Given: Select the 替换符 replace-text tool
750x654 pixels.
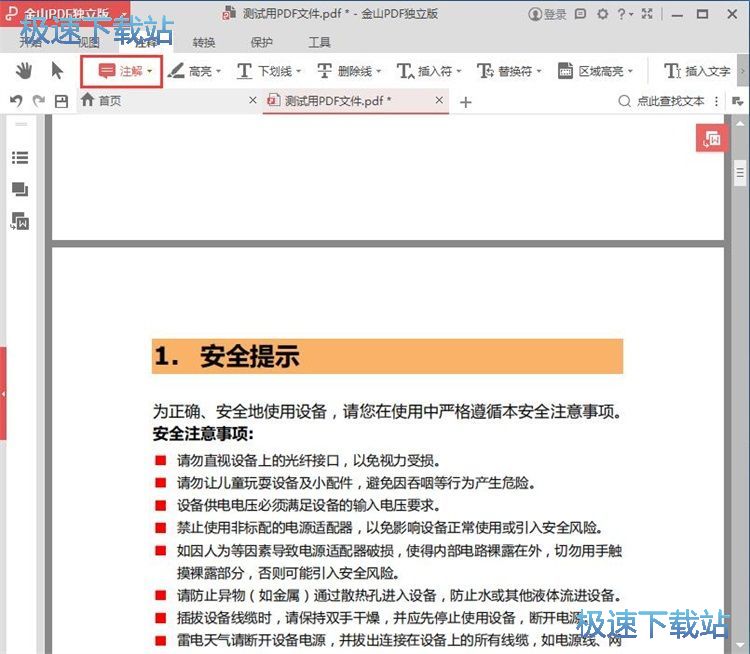Looking at the screenshot, I should coord(505,71).
